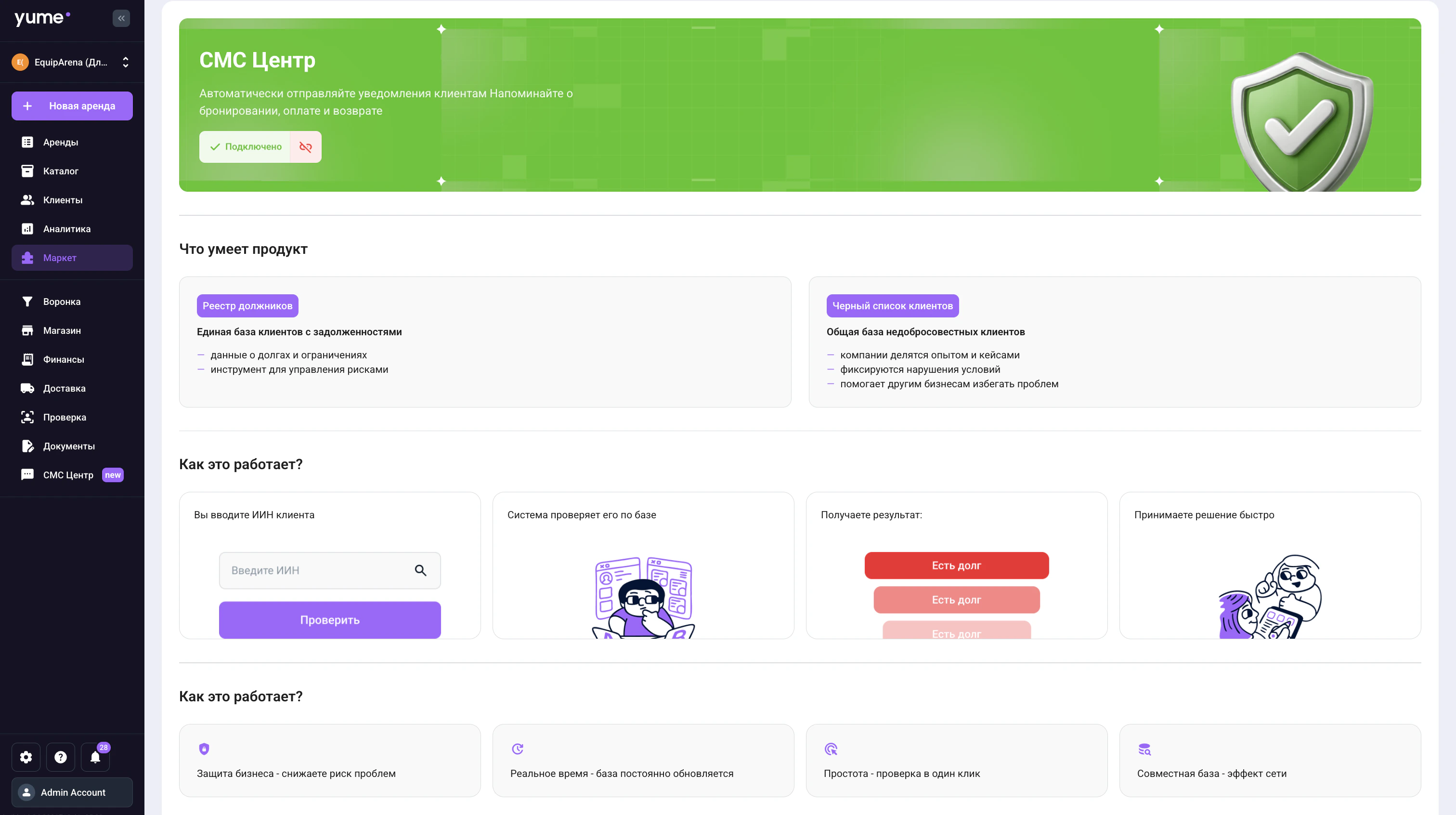Click the search magnifier in ИИН field
The image size is (1456, 815).
(420, 570)
